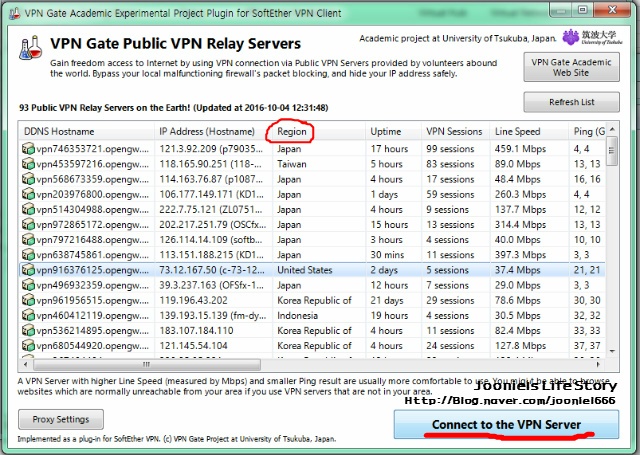Click server icon for vpn453597216 row
This screenshot has width=640, height=455.
[x=28, y=164]
